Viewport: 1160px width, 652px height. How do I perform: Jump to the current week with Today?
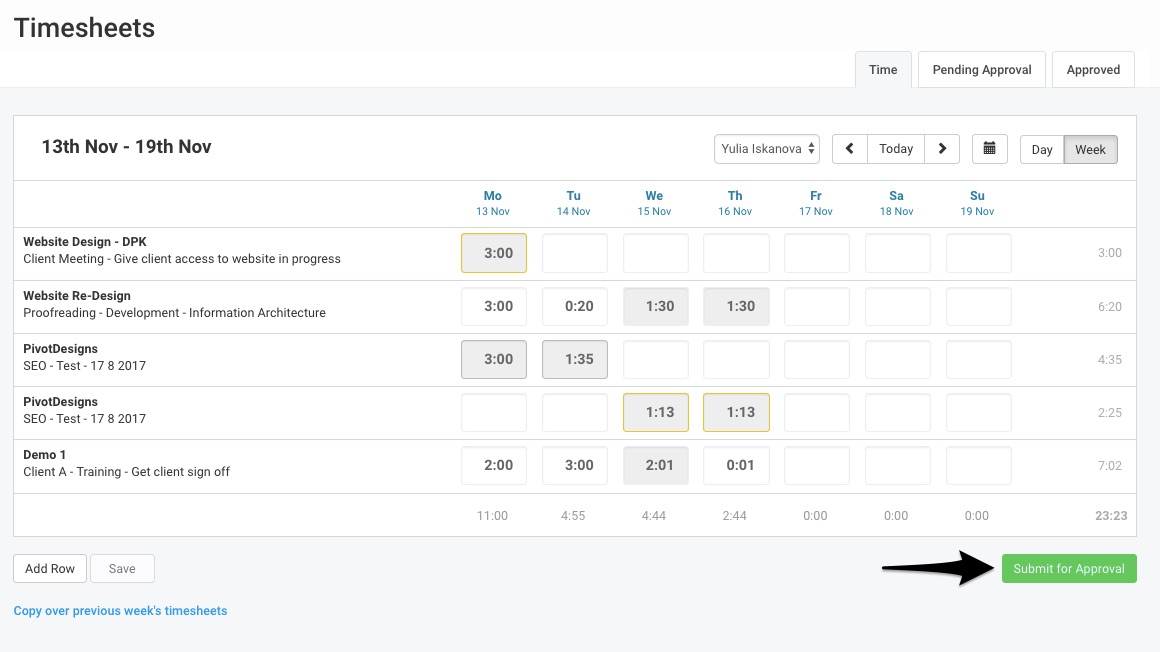895,148
